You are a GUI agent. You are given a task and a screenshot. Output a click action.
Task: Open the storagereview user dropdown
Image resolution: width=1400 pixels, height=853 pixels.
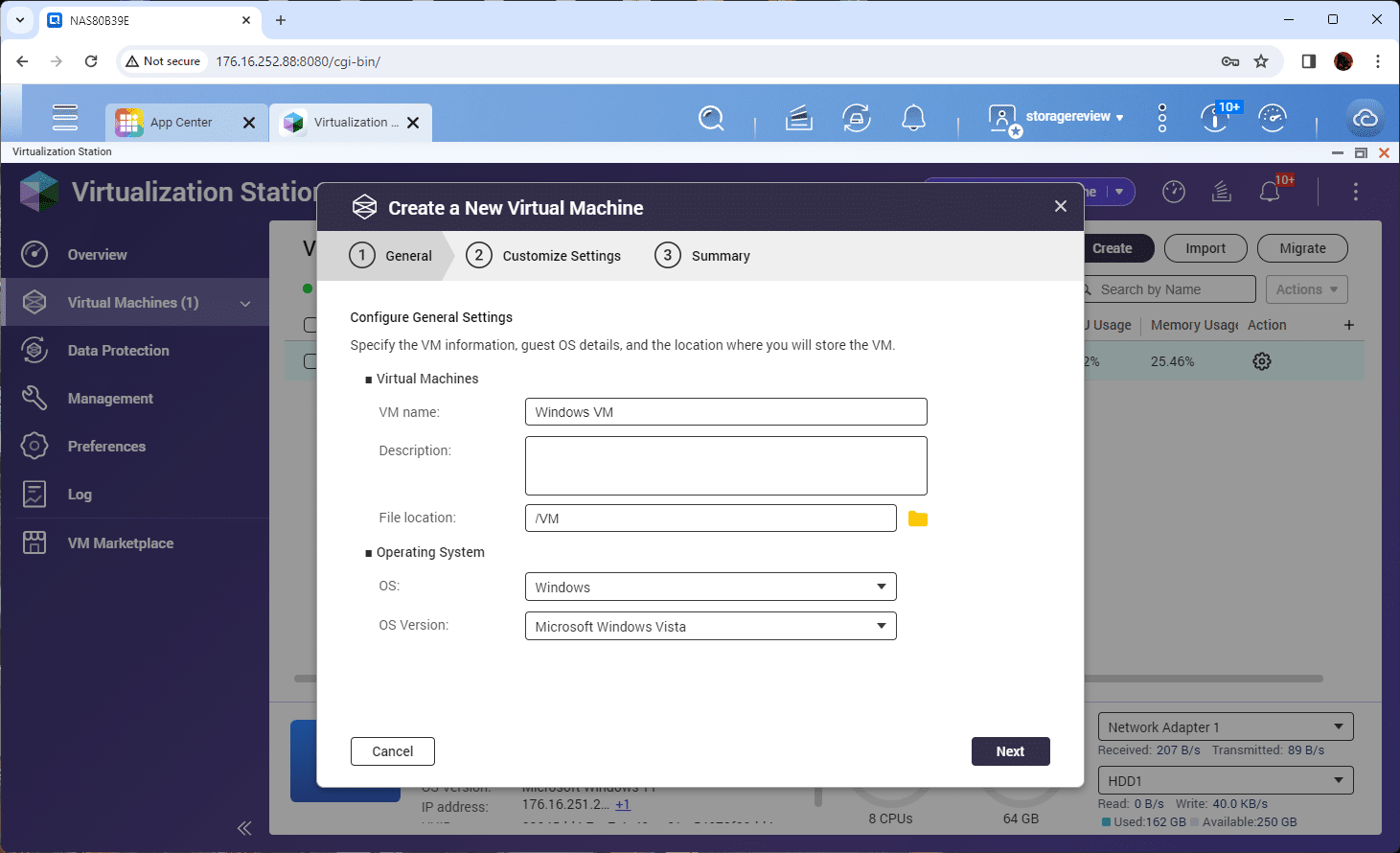1074,116
